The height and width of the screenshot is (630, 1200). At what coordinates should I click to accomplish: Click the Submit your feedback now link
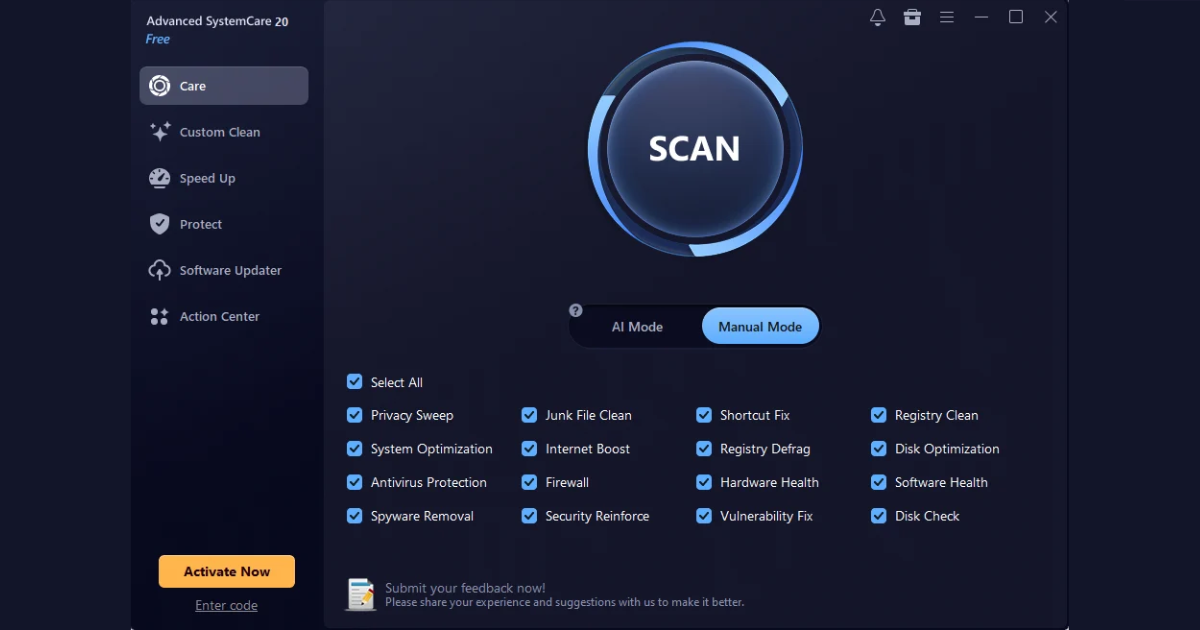pyautogui.click(x=465, y=588)
